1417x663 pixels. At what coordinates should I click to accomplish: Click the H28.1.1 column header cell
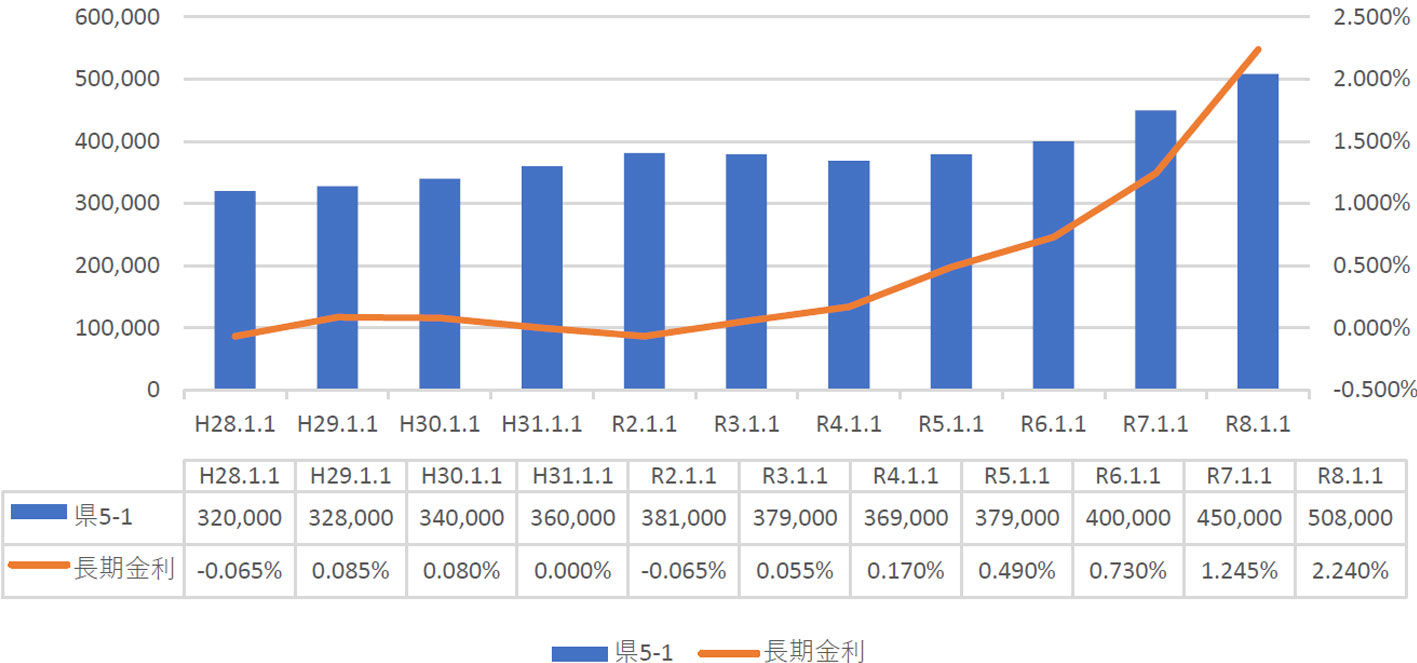tap(238, 476)
